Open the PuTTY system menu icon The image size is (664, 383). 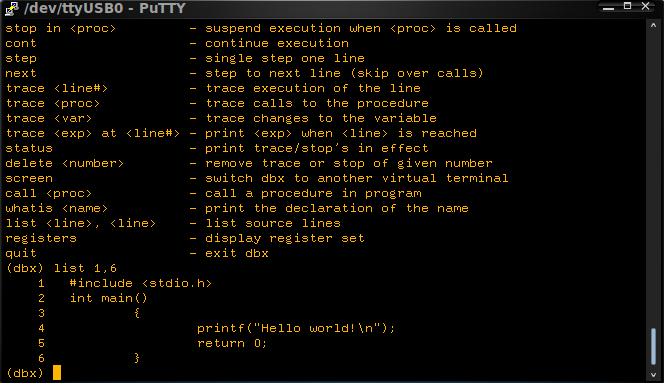[x=11, y=8]
